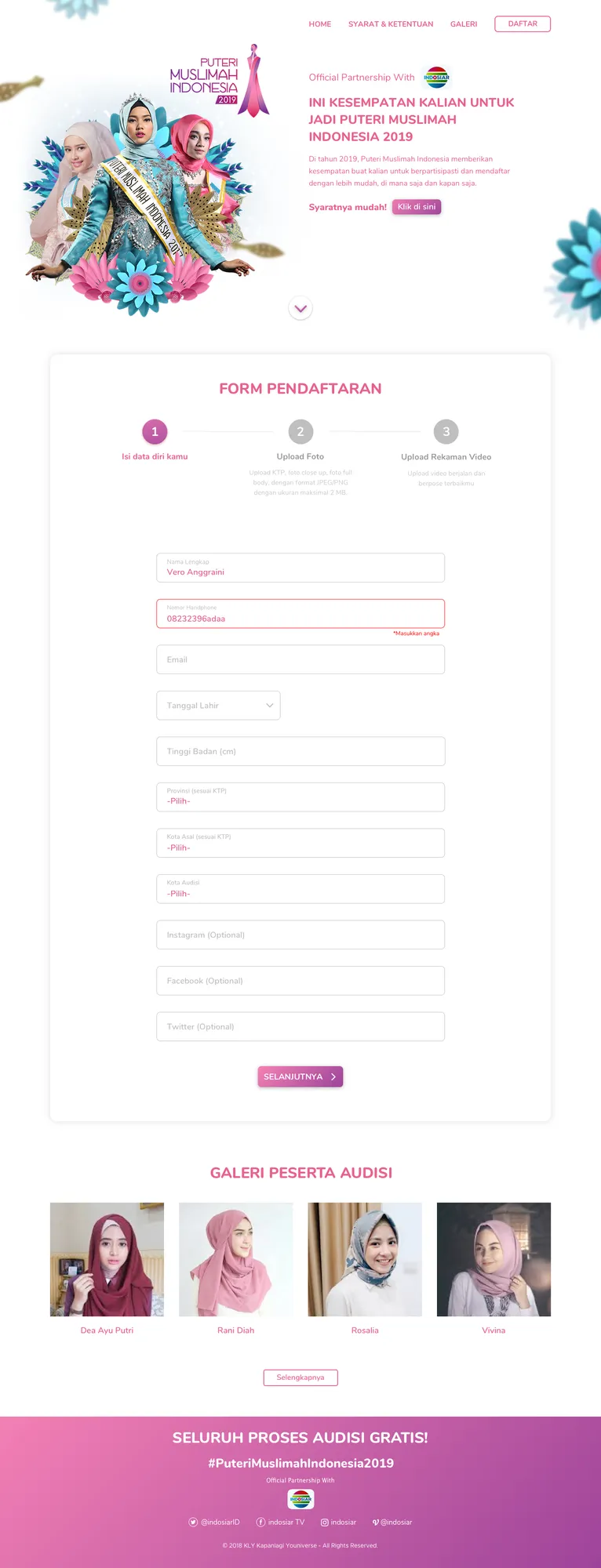Open the Syarat & Ketentuan menu item
Image resolution: width=601 pixels, height=1568 pixels.
(x=391, y=24)
